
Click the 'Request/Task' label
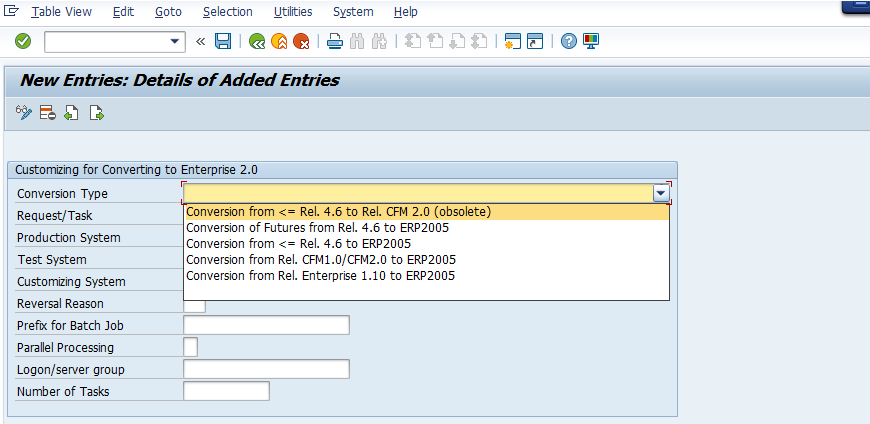pos(55,215)
